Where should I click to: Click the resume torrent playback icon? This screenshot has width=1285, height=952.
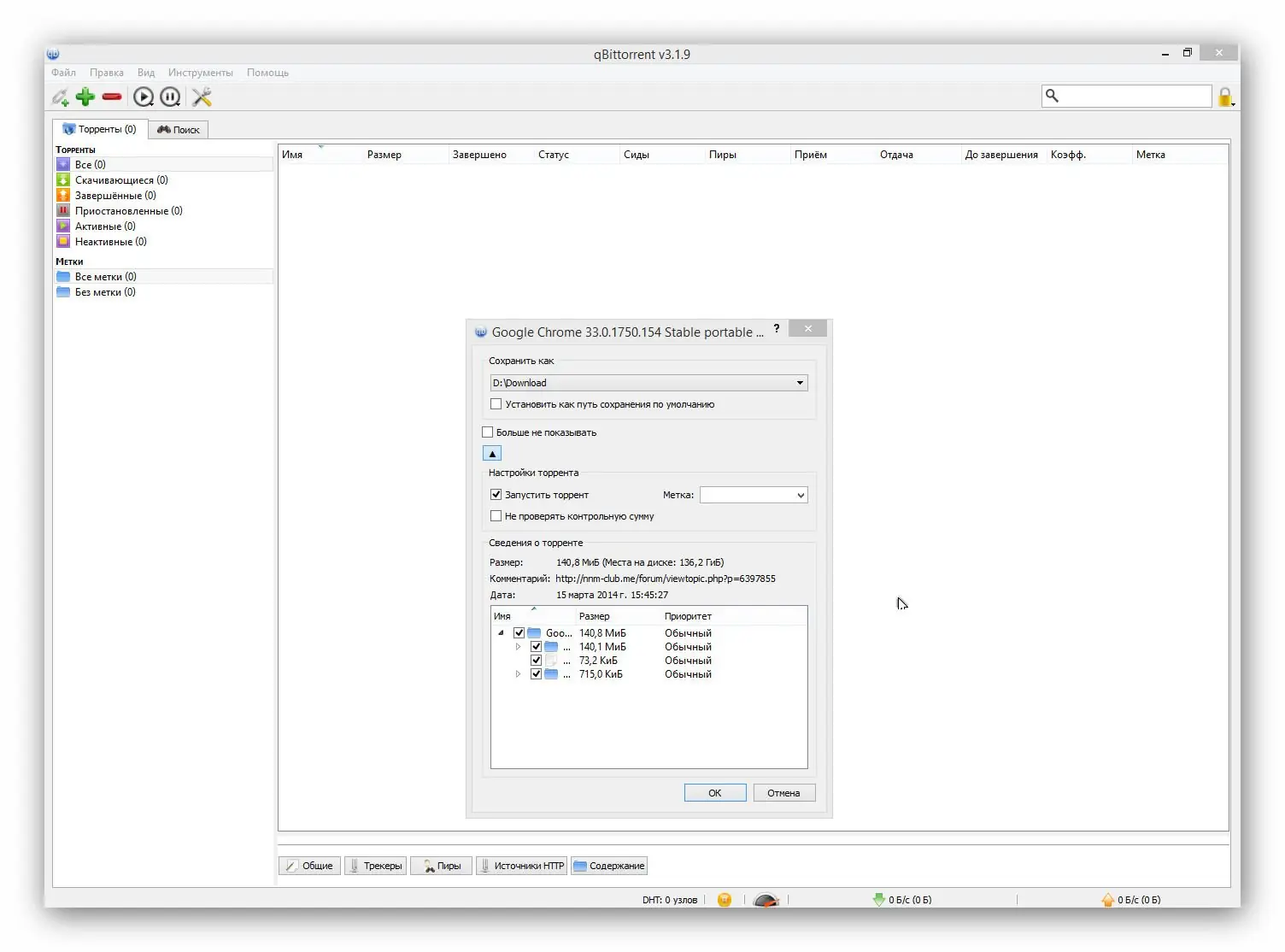(144, 97)
